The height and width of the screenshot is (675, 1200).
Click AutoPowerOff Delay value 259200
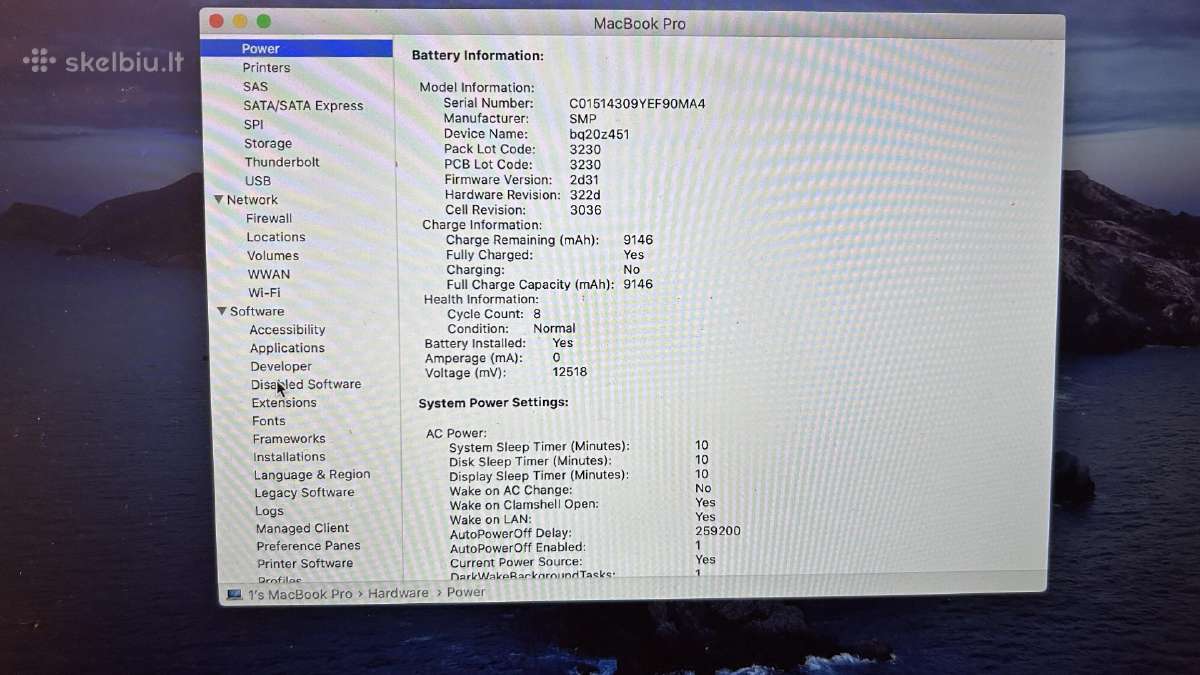(x=718, y=531)
